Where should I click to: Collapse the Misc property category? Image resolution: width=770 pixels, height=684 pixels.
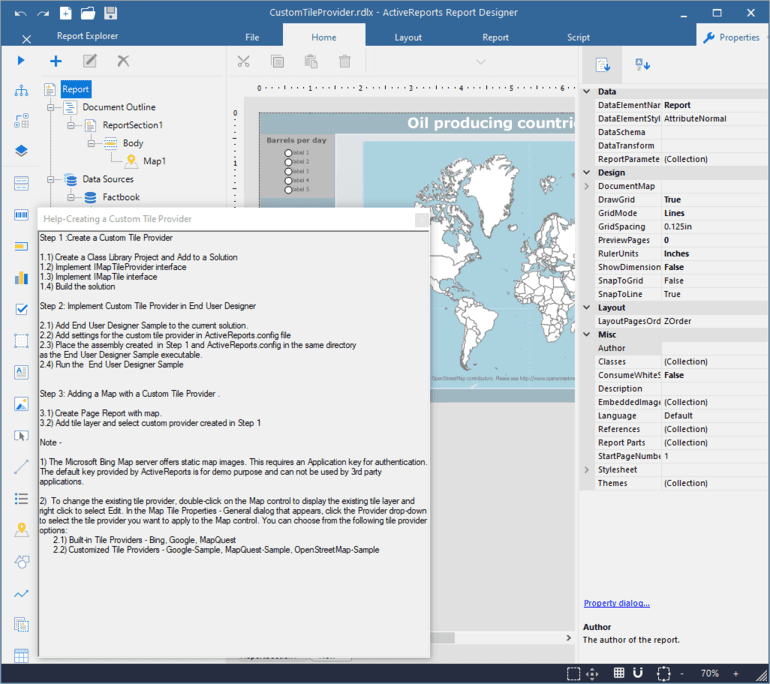coord(586,334)
